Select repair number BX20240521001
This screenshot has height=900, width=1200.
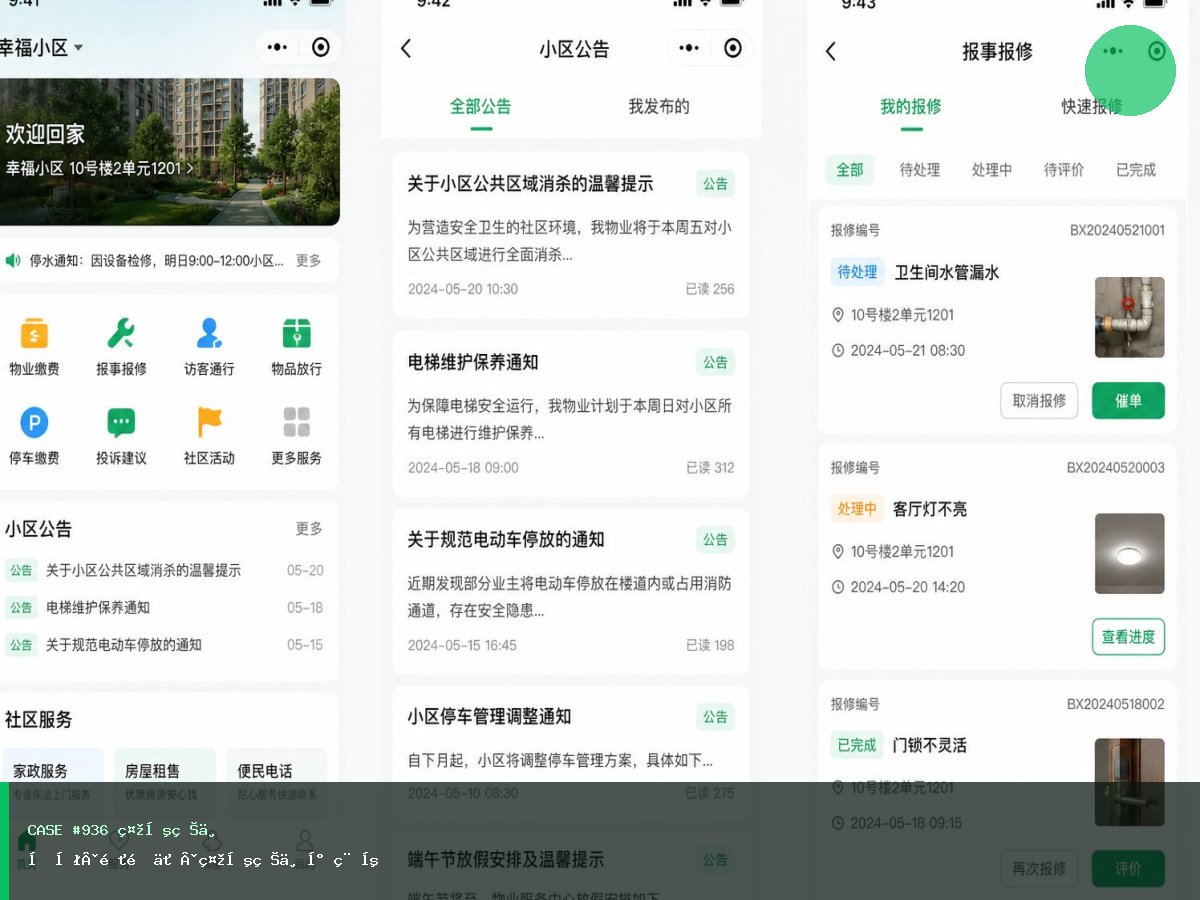tap(1117, 230)
